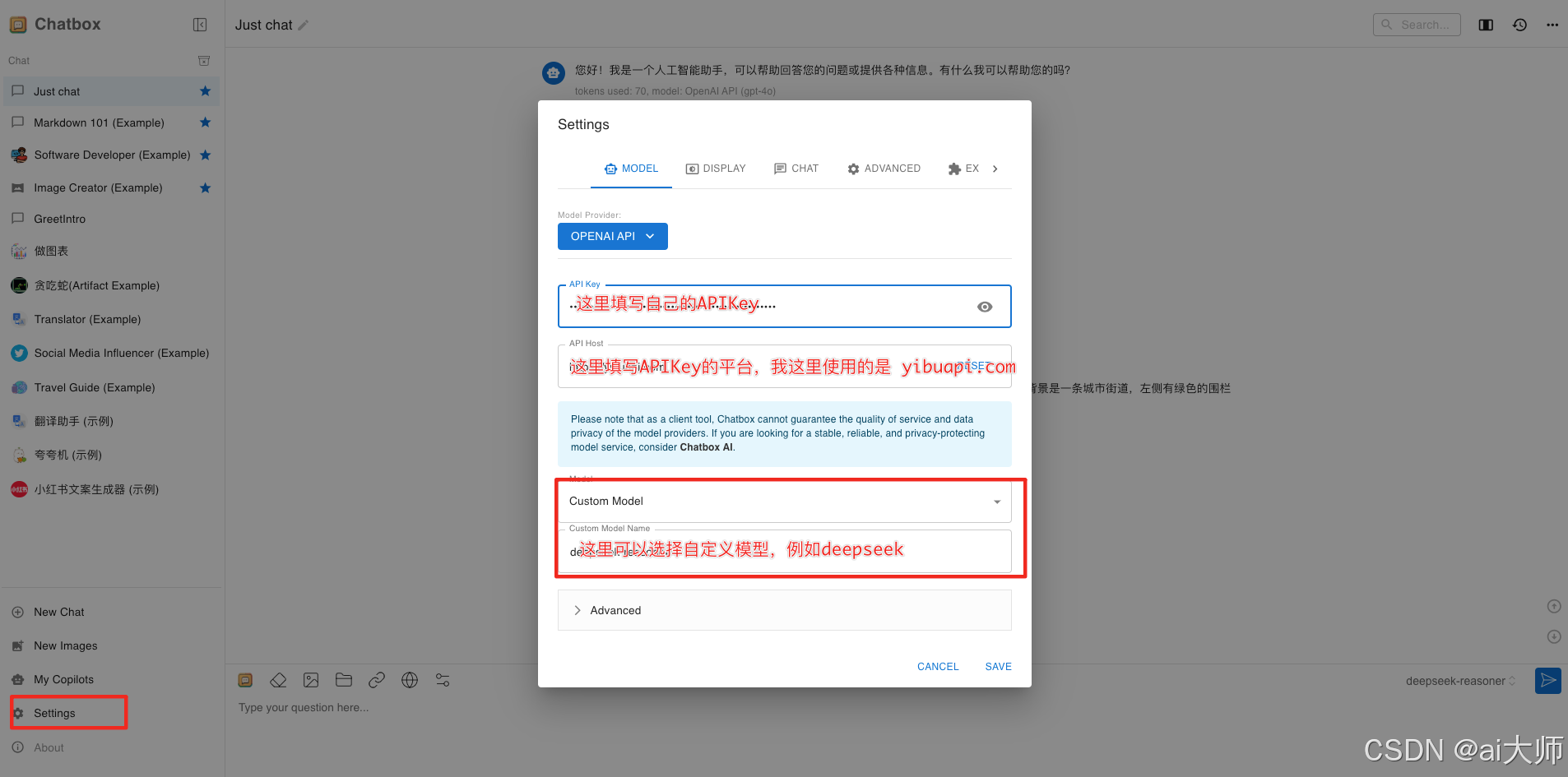Collapse the sidebar with the panel icon
1568x777 pixels.
click(x=200, y=25)
